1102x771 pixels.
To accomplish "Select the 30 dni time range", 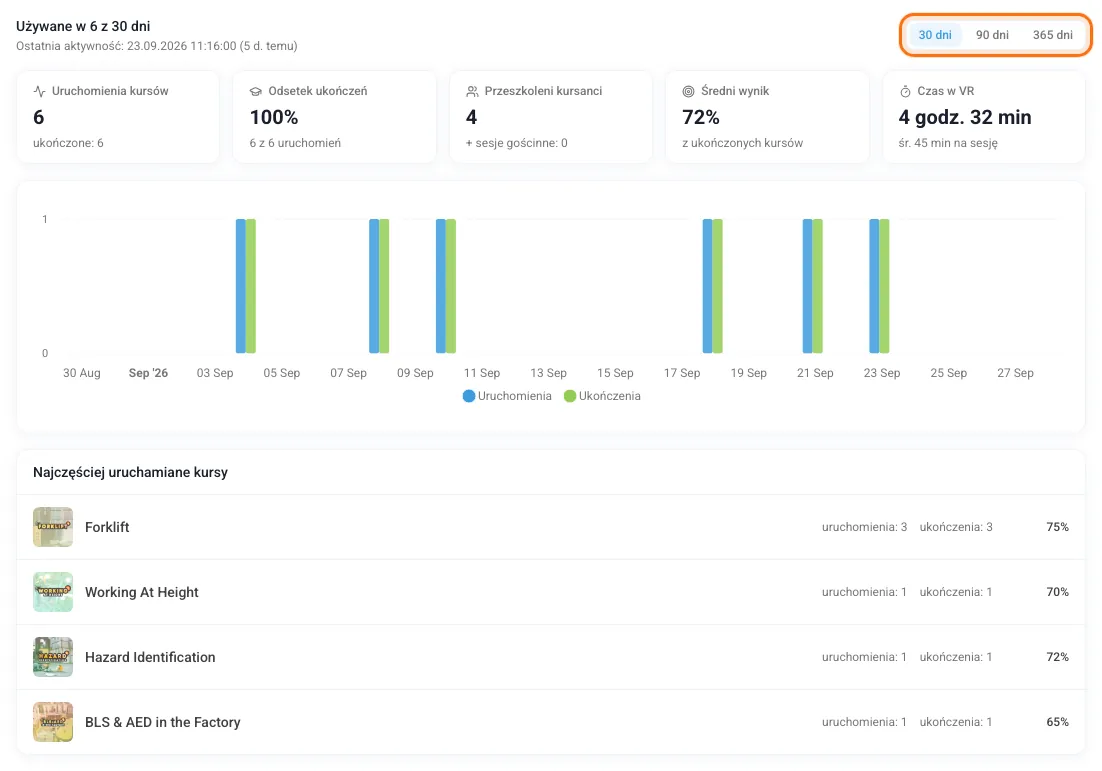I will pyautogui.click(x=935, y=35).
